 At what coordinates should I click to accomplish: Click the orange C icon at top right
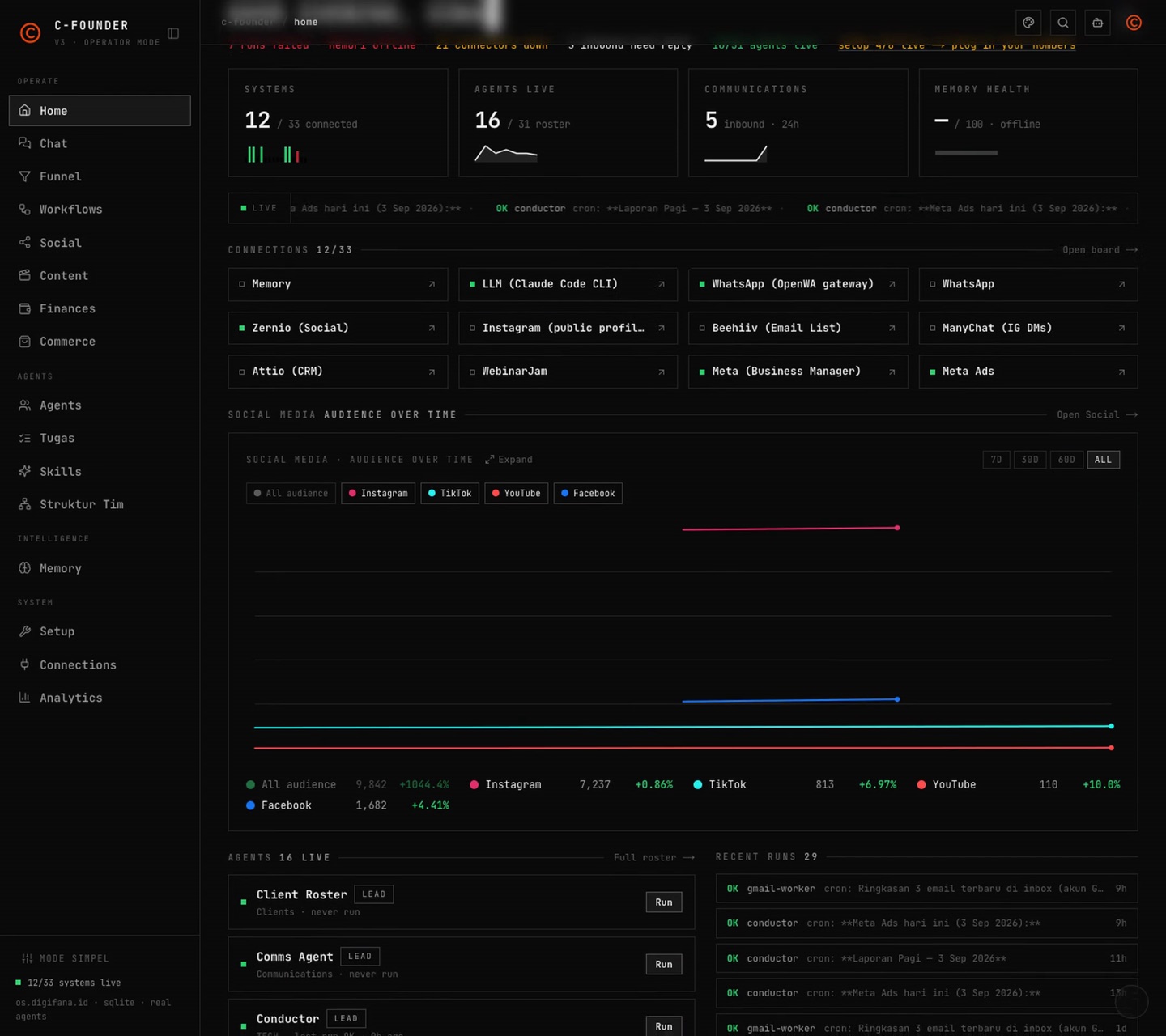coord(1134,23)
